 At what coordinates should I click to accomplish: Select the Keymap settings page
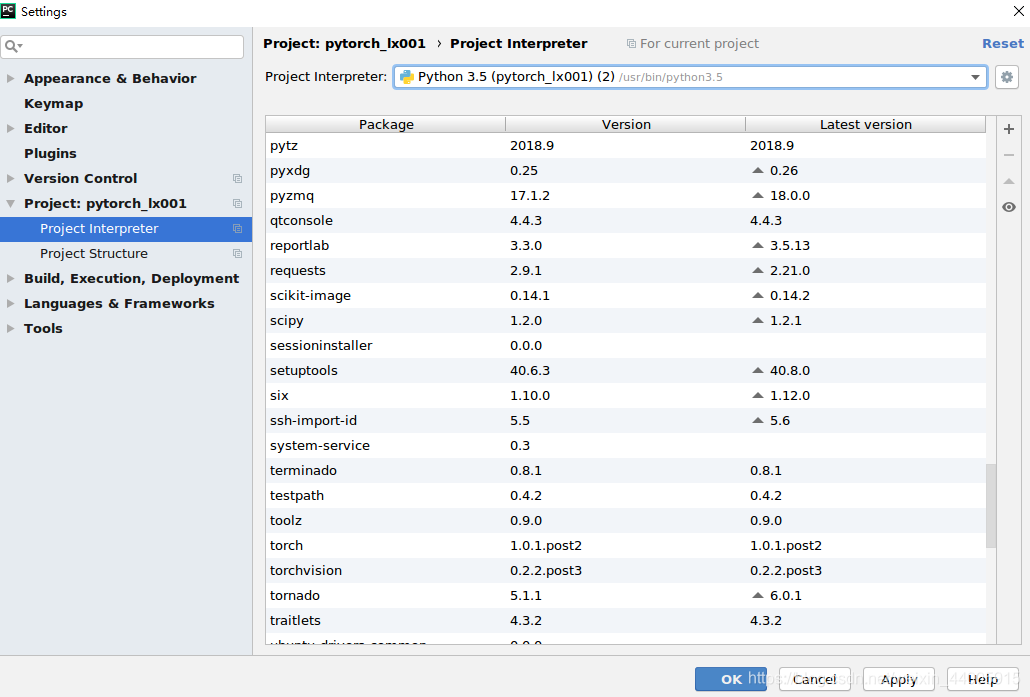54,104
